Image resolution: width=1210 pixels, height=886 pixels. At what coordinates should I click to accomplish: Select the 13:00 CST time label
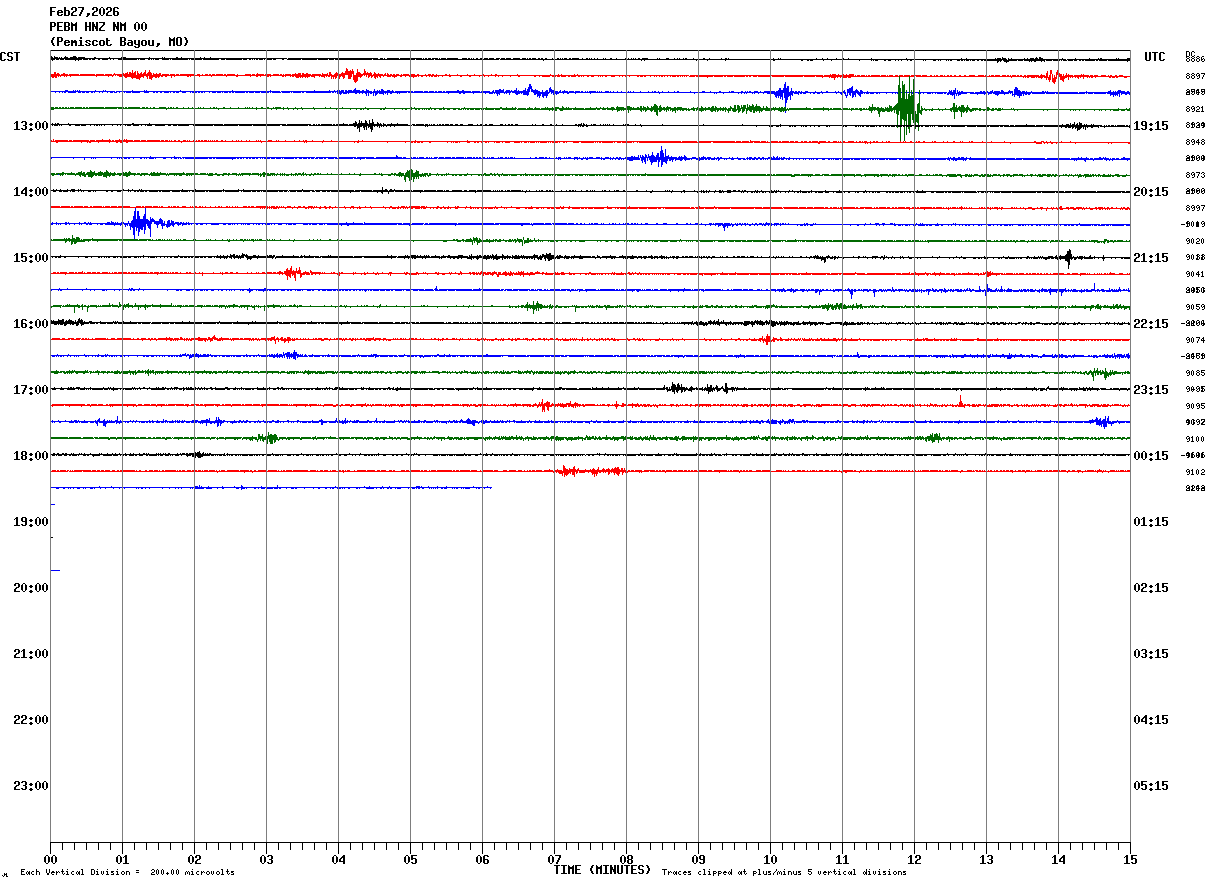30,126
